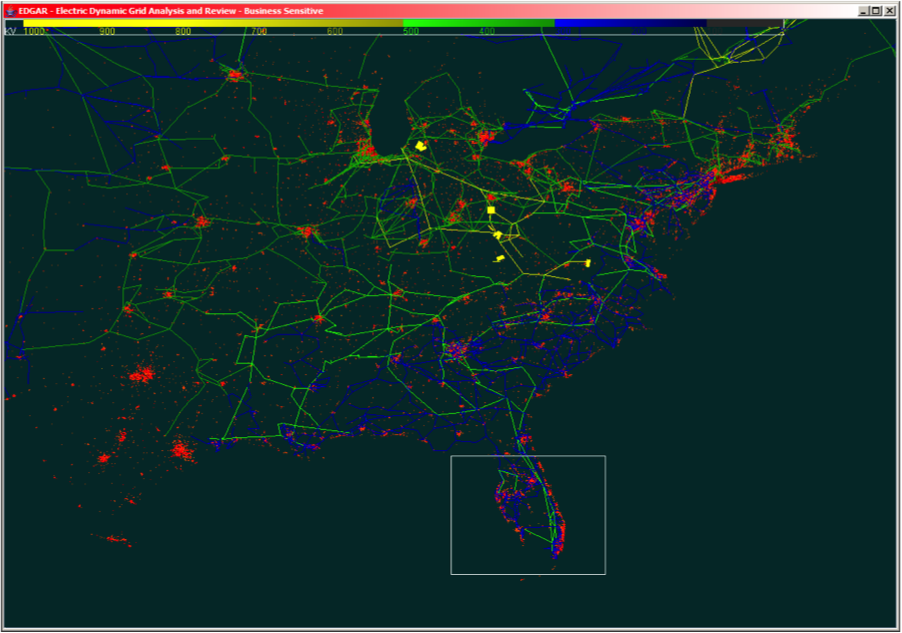Click the EDGAR application icon in title bar

click(x=10, y=11)
